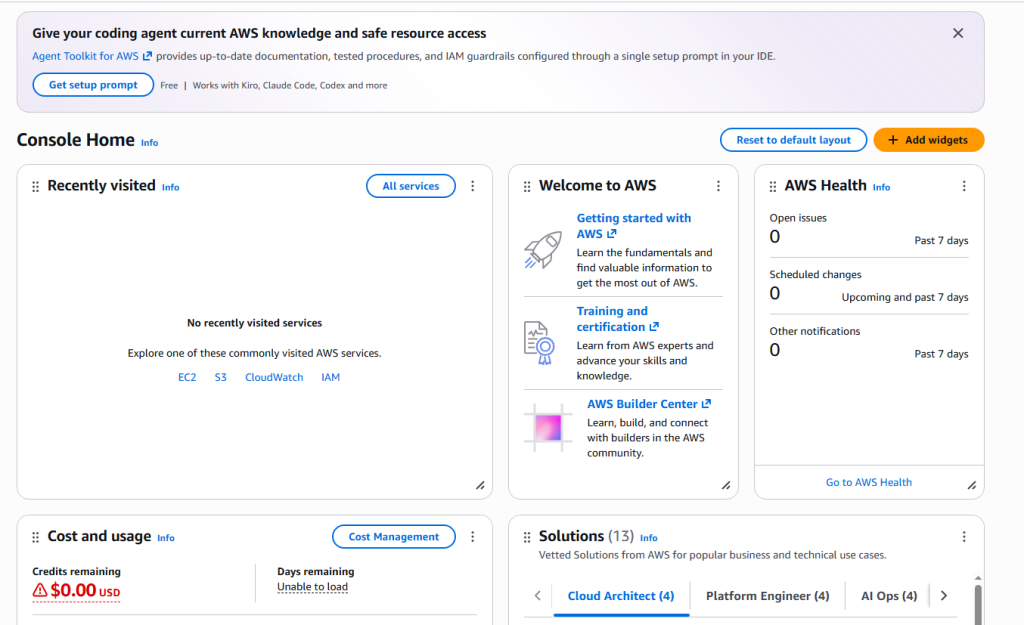This screenshot has height=625, width=1024.
Task: Show more Solutions tabs with right chevron
Action: (944, 596)
